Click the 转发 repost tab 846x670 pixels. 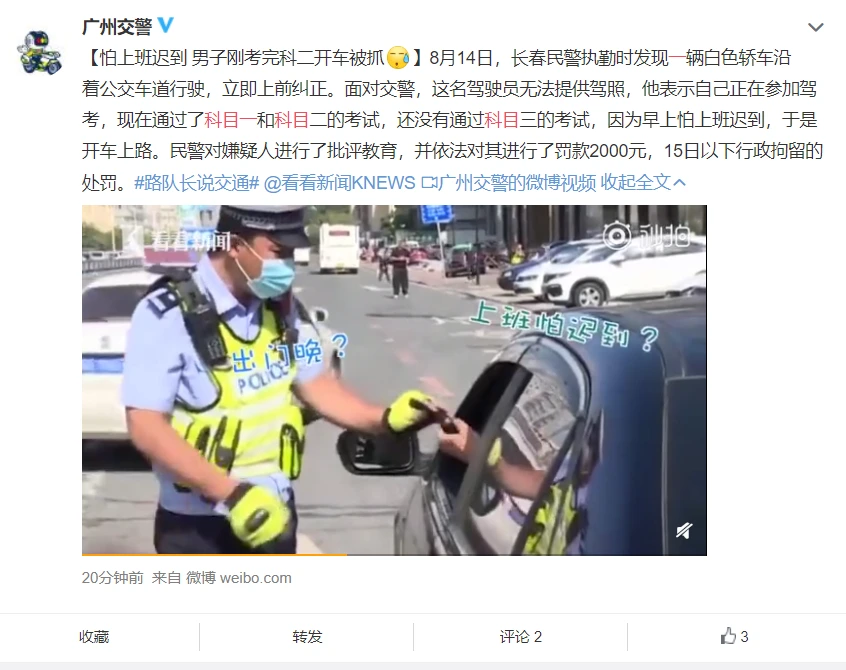tap(307, 637)
